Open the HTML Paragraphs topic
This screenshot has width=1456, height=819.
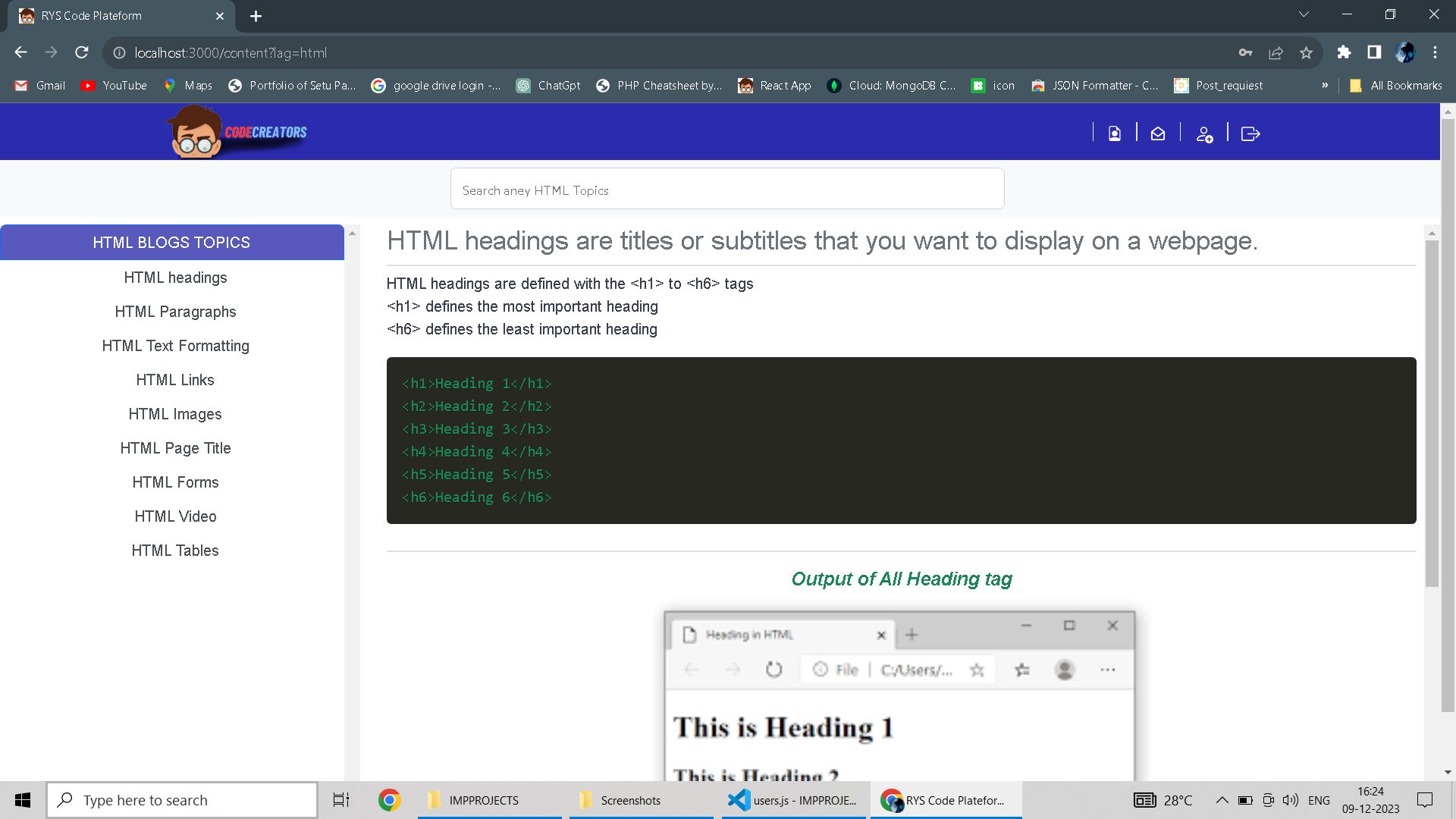click(175, 312)
